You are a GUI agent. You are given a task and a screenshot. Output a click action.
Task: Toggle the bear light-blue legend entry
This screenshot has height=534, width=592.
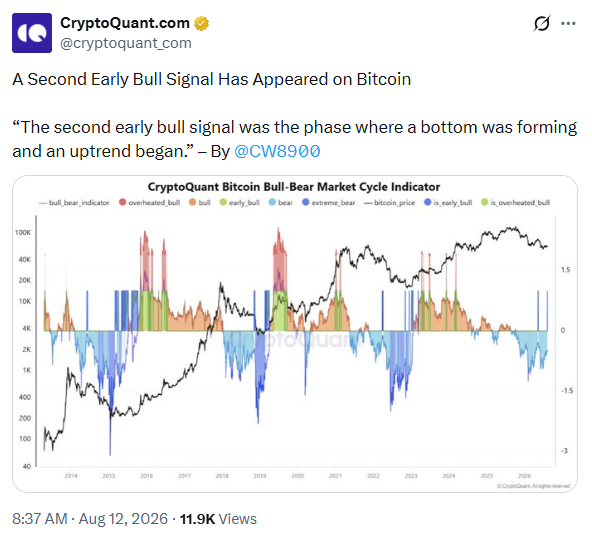click(281, 203)
